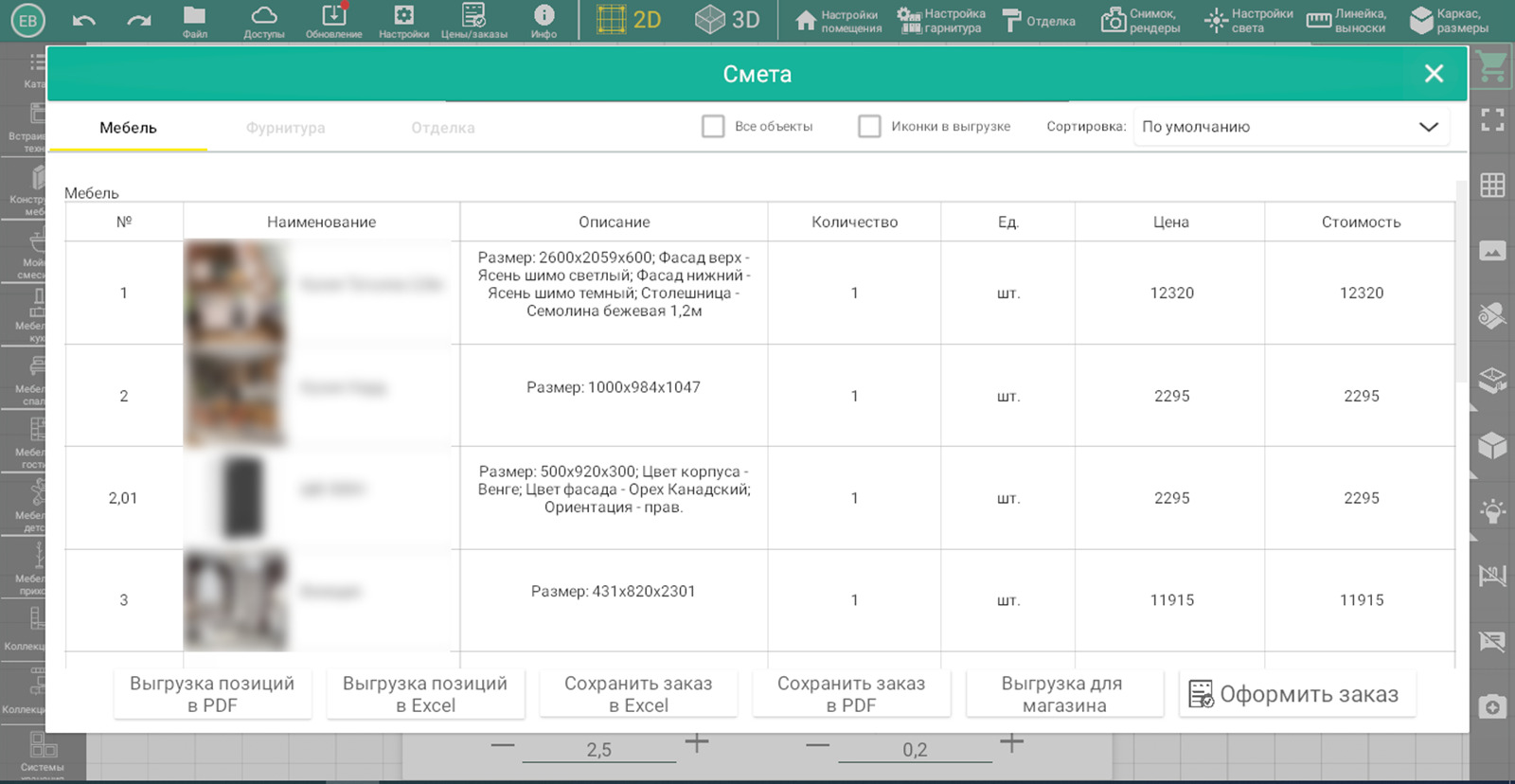Switch to the Отделка tab
The width and height of the screenshot is (1515, 784).
pyautogui.click(x=442, y=128)
